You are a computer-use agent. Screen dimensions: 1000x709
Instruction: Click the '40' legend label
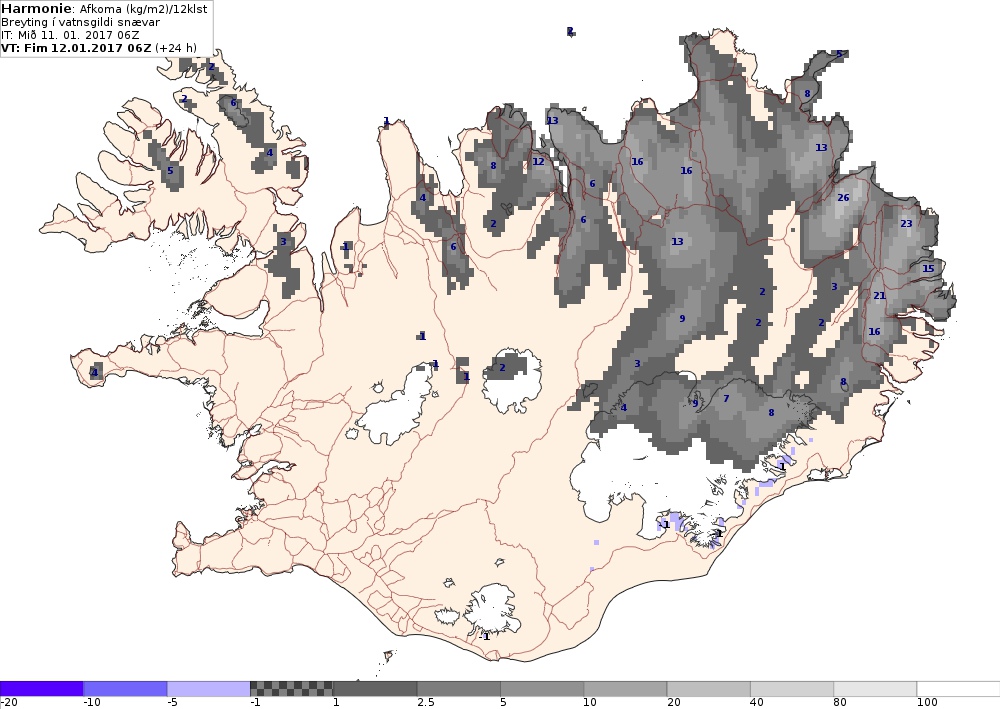(758, 703)
